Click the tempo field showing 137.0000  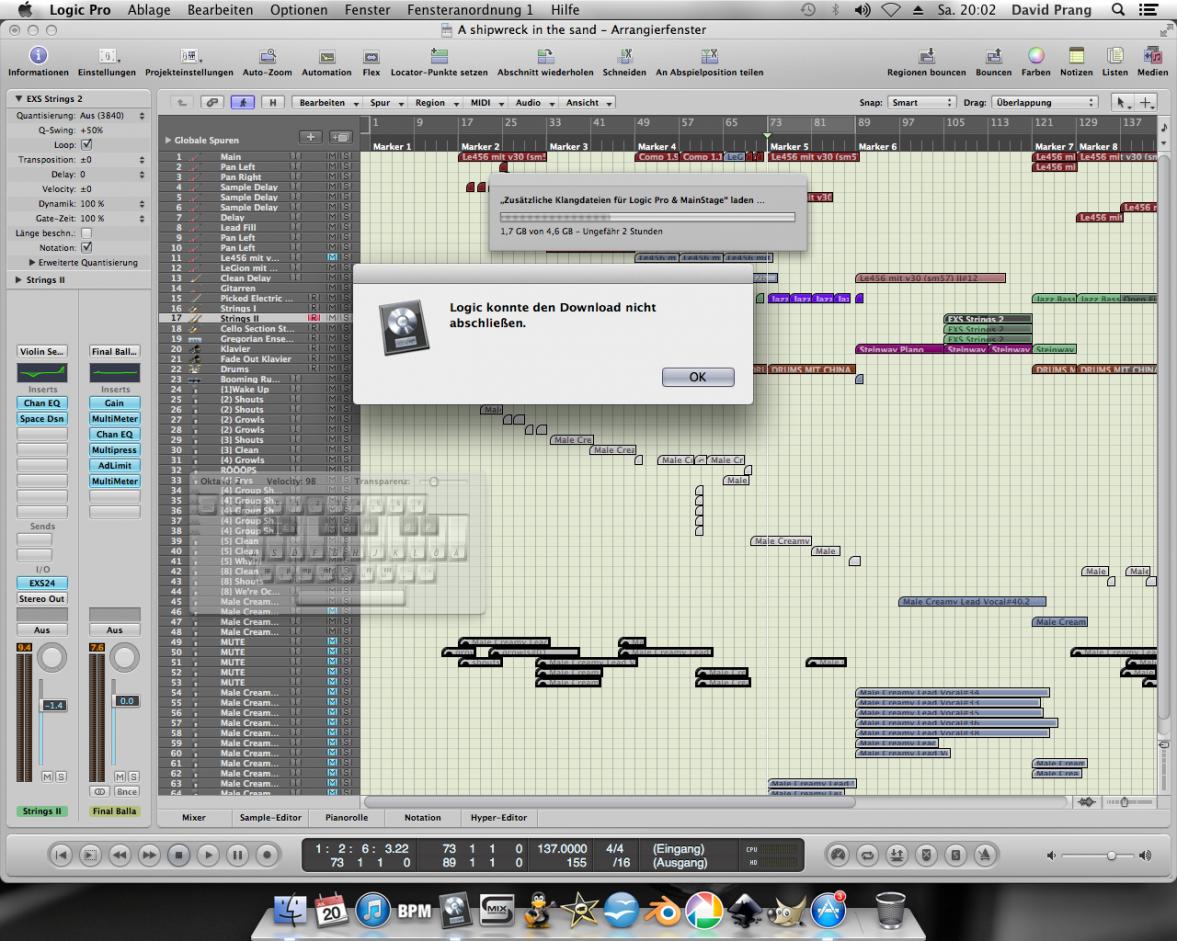tap(561, 849)
